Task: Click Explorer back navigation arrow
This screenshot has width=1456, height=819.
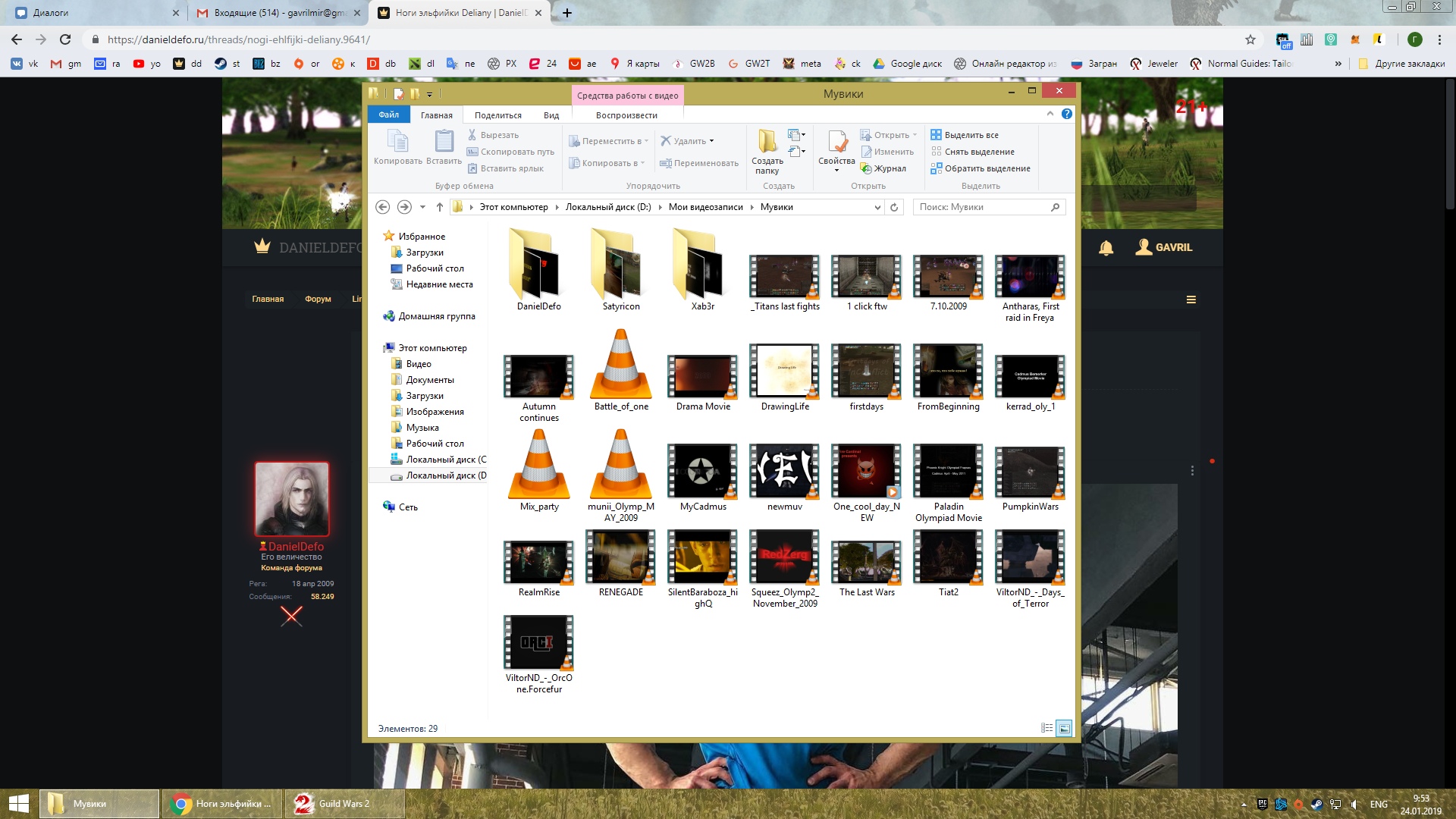Action: coord(383,207)
